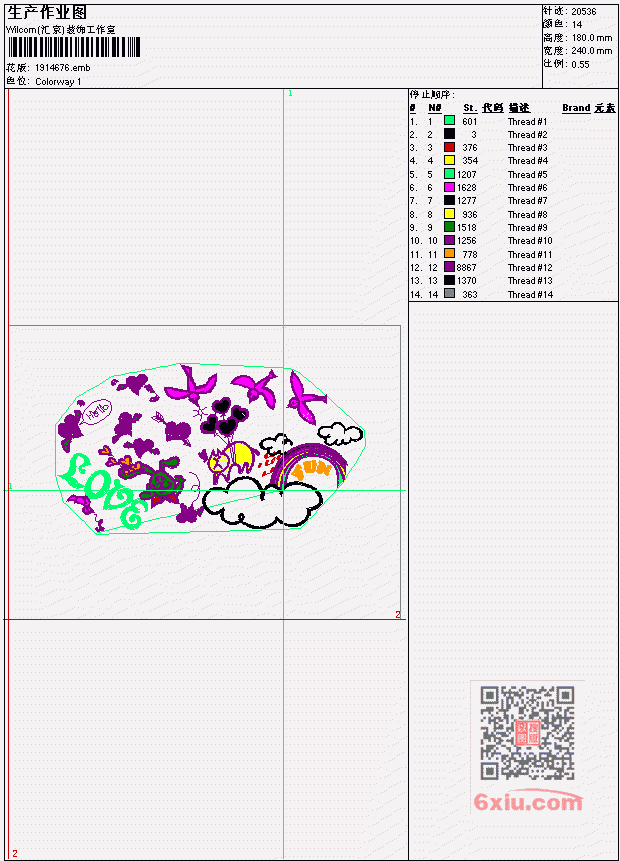Click the height value '180.0 mm'
This screenshot has width=620, height=861.
pos(592,37)
